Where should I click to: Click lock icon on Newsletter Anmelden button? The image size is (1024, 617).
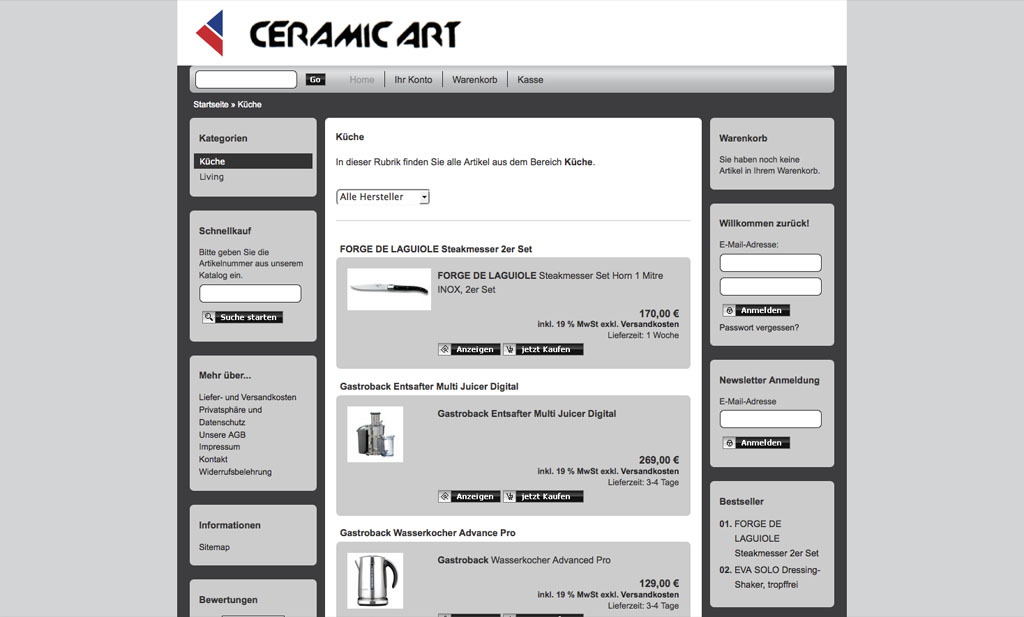tap(729, 443)
